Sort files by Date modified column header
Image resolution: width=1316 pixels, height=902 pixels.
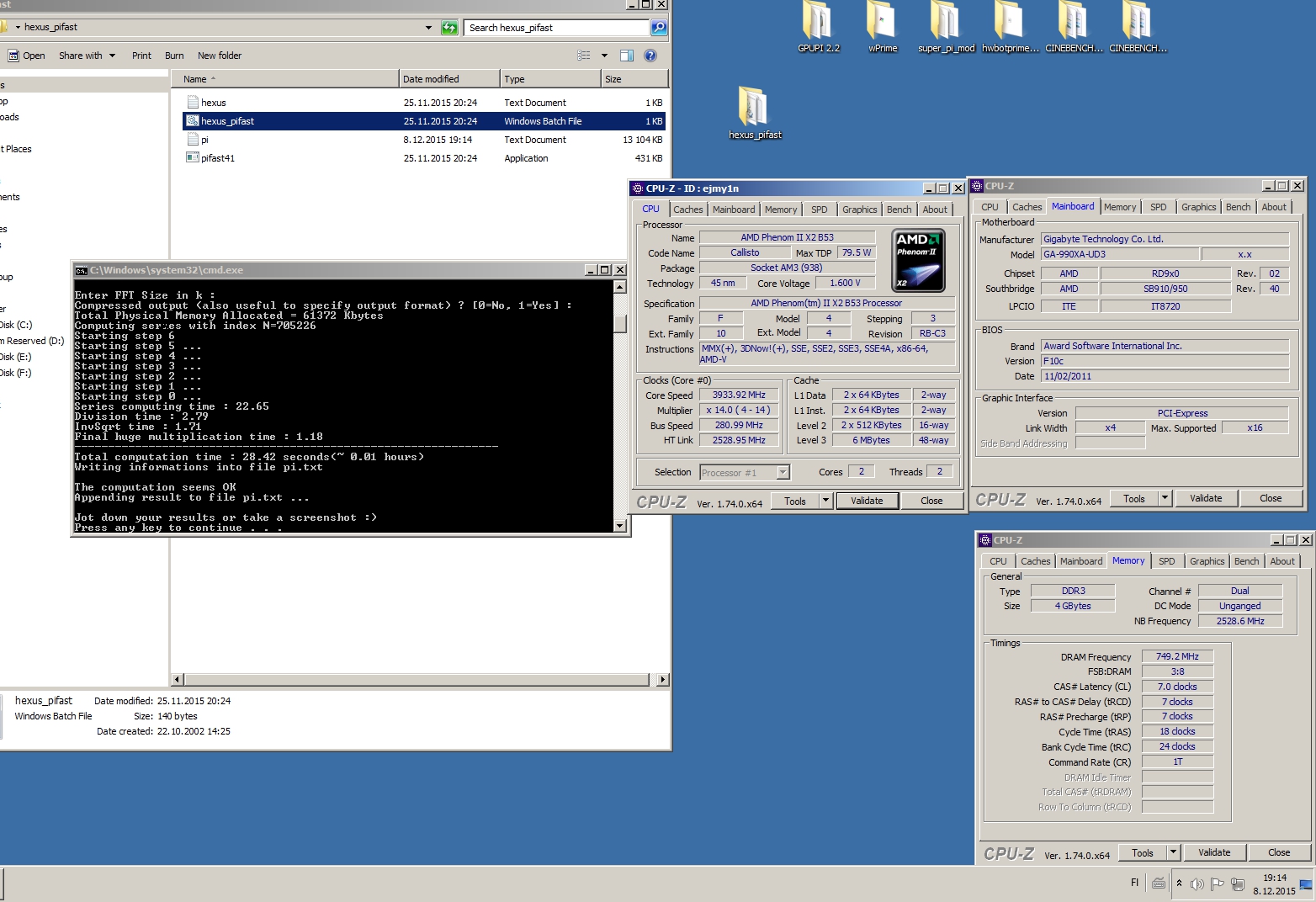pos(448,79)
